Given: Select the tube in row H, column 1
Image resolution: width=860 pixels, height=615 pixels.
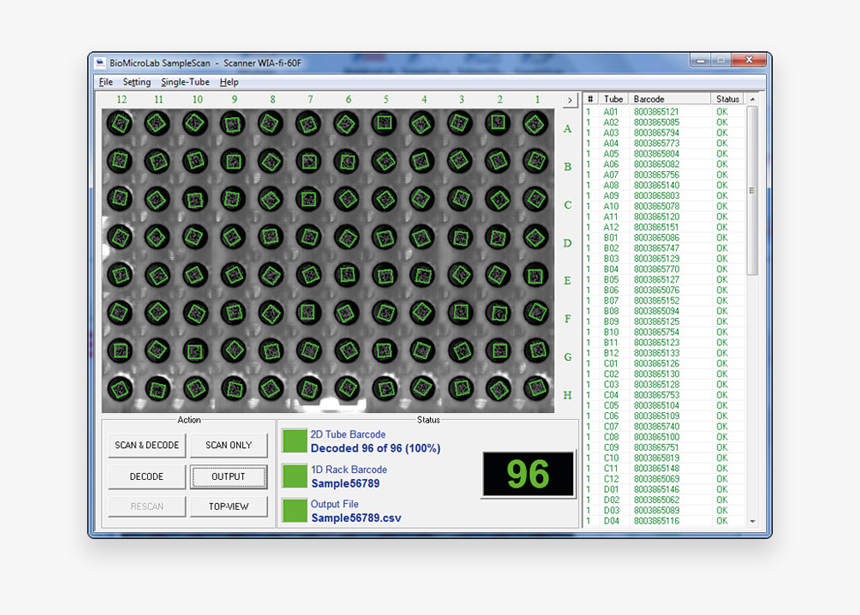Looking at the screenshot, I should [x=535, y=388].
